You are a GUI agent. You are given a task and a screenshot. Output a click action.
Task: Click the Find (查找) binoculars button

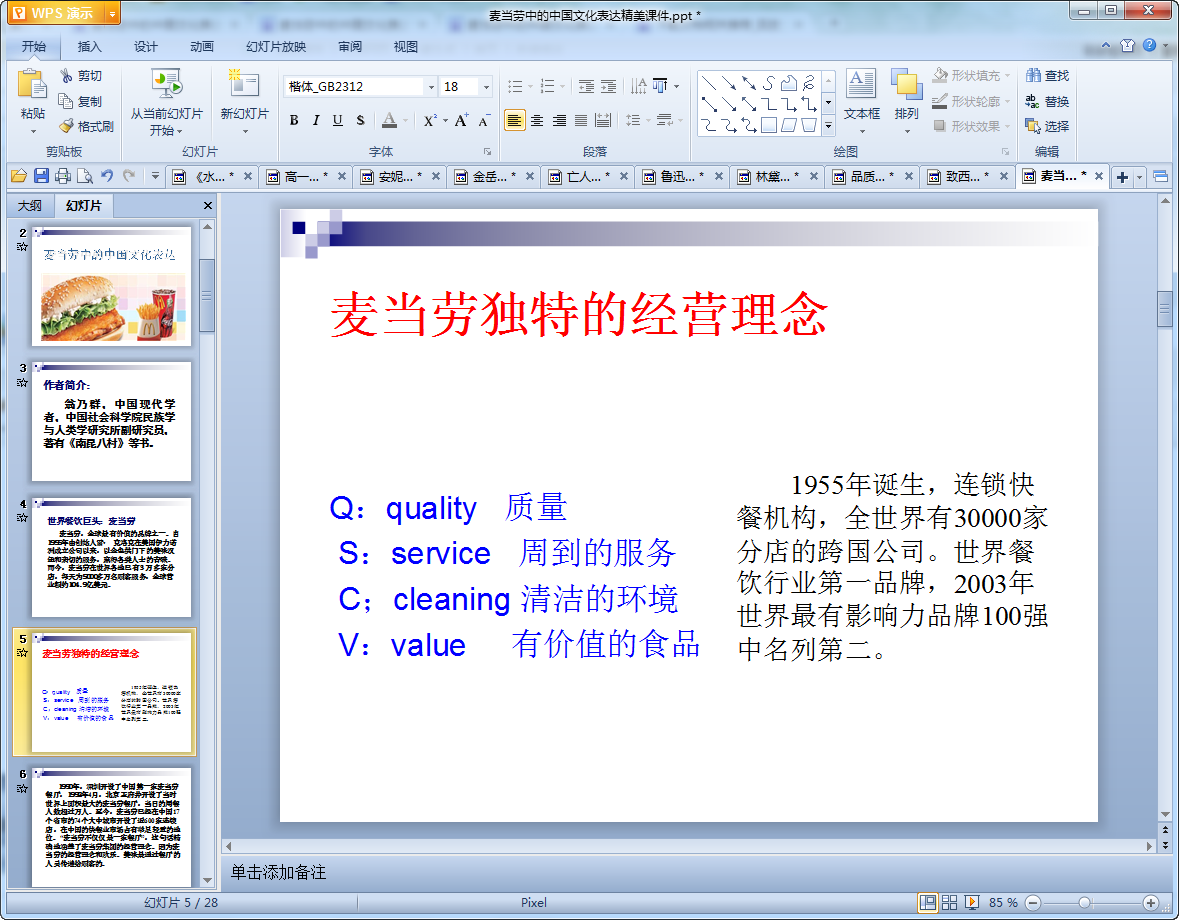[x=1047, y=75]
